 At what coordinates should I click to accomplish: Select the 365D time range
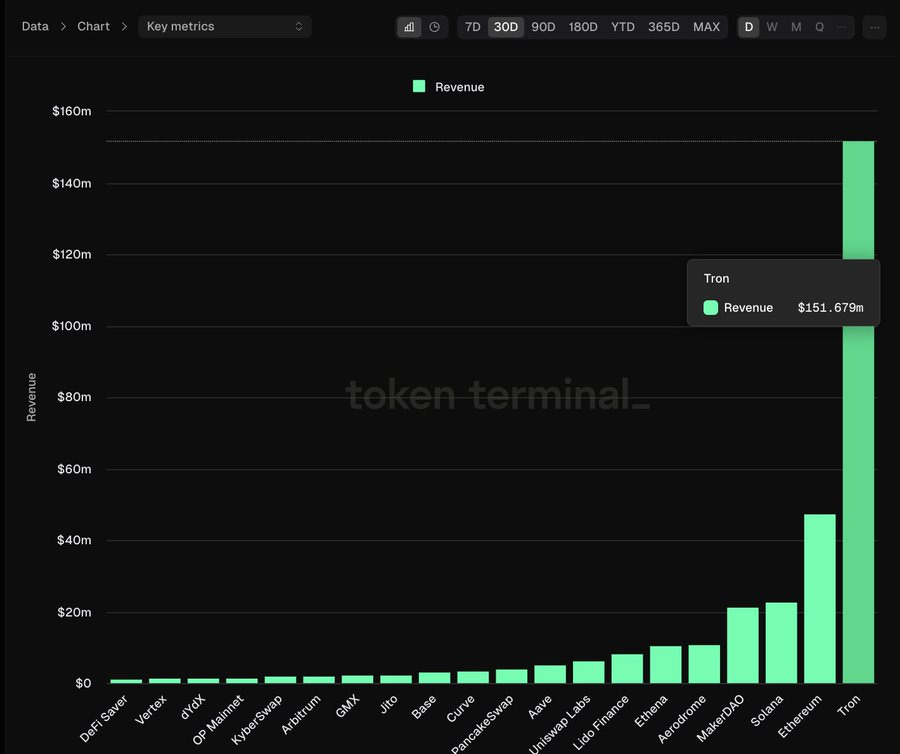click(664, 27)
